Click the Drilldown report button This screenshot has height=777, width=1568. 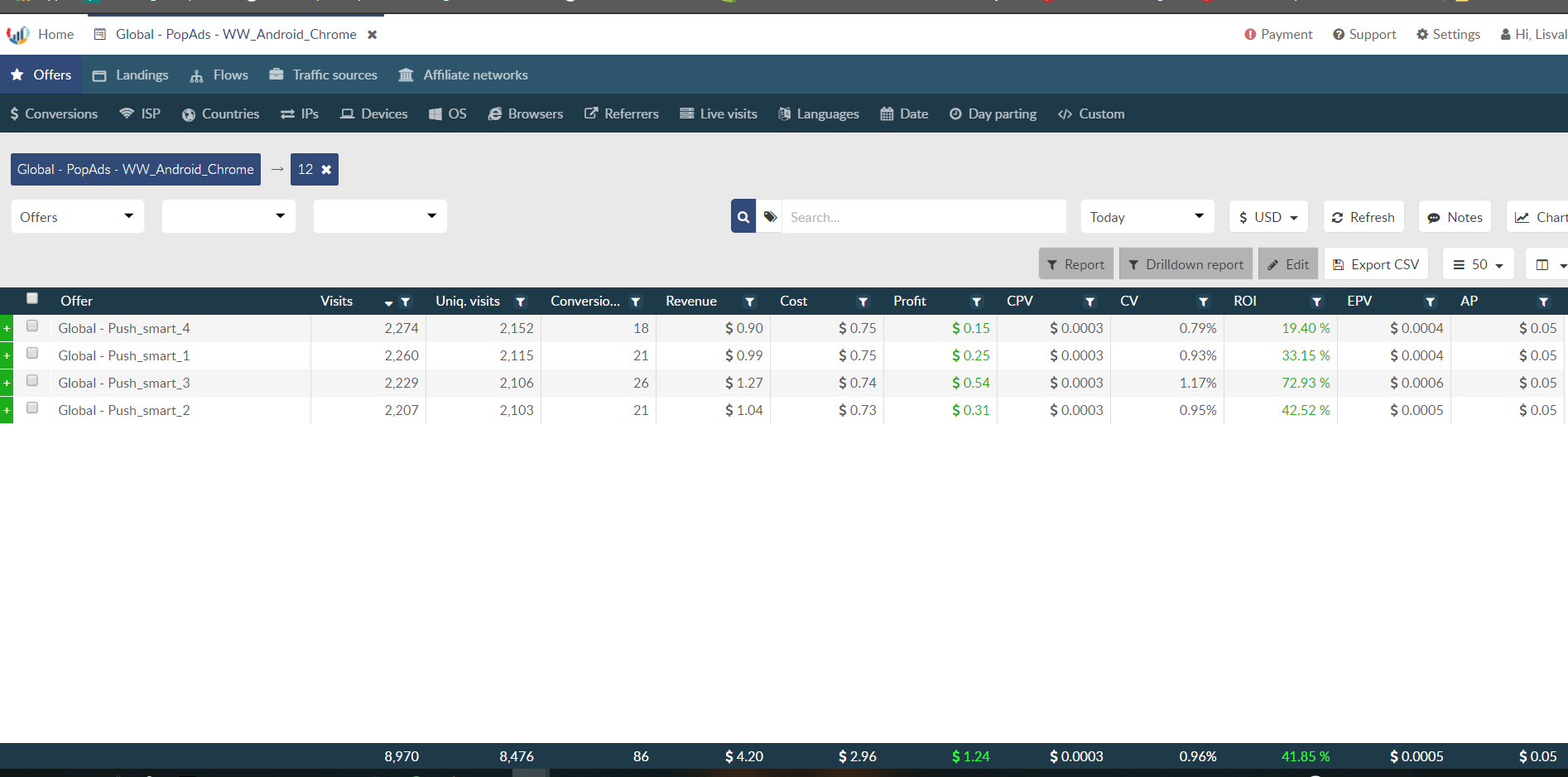click(1186, 265)
